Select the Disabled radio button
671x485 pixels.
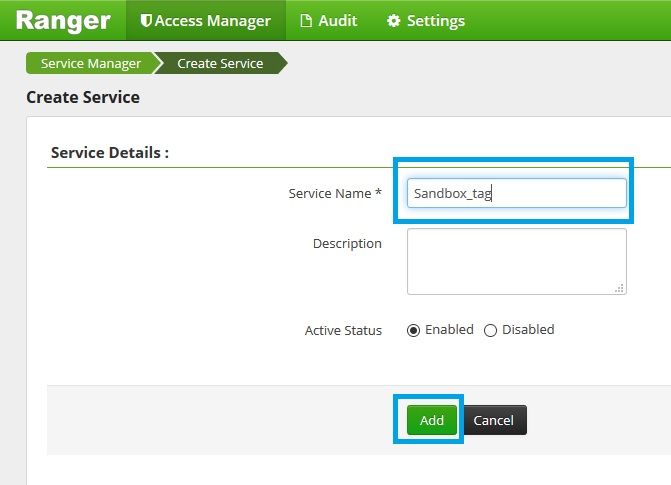click(490, 330)
